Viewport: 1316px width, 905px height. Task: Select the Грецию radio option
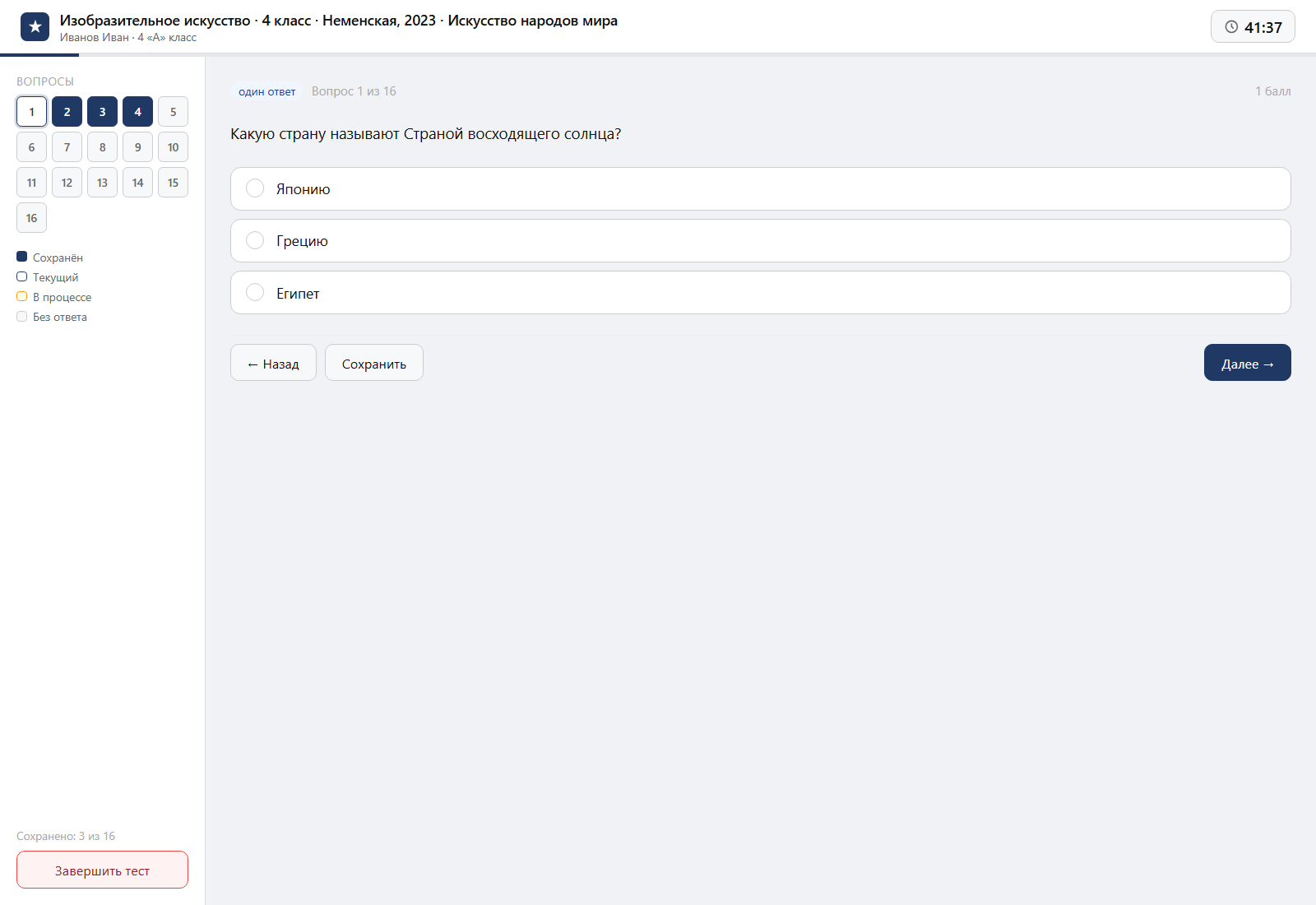point(255,240)
